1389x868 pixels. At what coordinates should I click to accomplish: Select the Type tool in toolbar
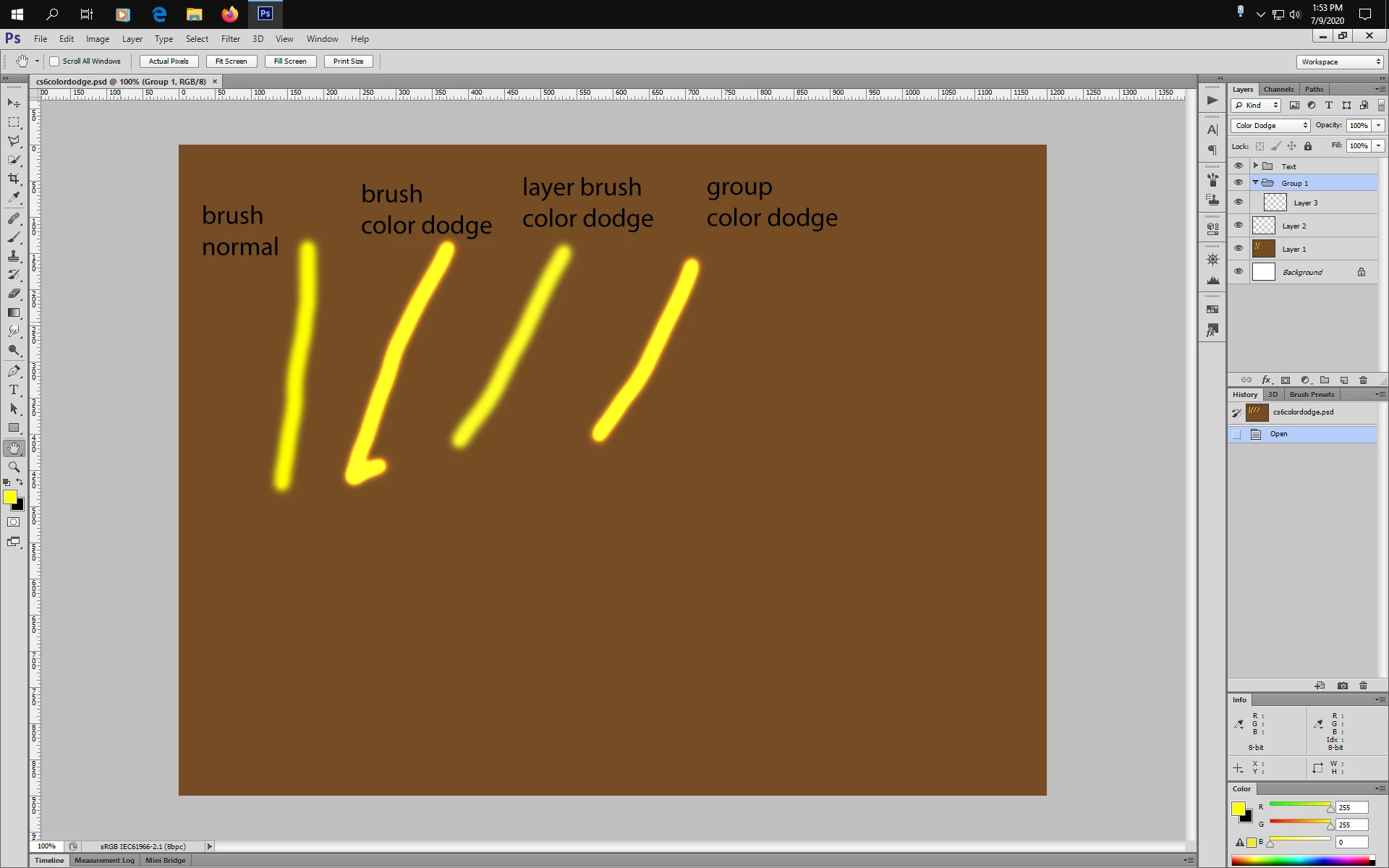[x=14, y=390]
